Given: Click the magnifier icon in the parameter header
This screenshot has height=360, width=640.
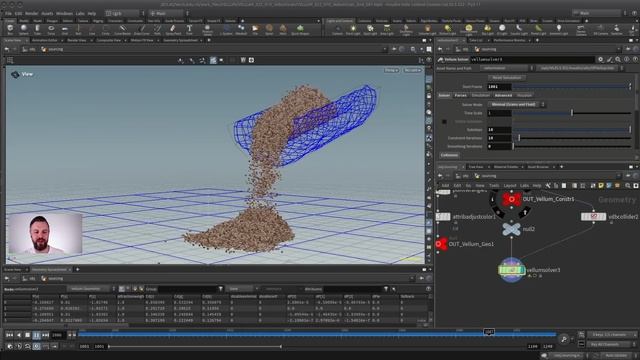Looking at the screenshot, I should pyautogui.click(x=618, y=60).
